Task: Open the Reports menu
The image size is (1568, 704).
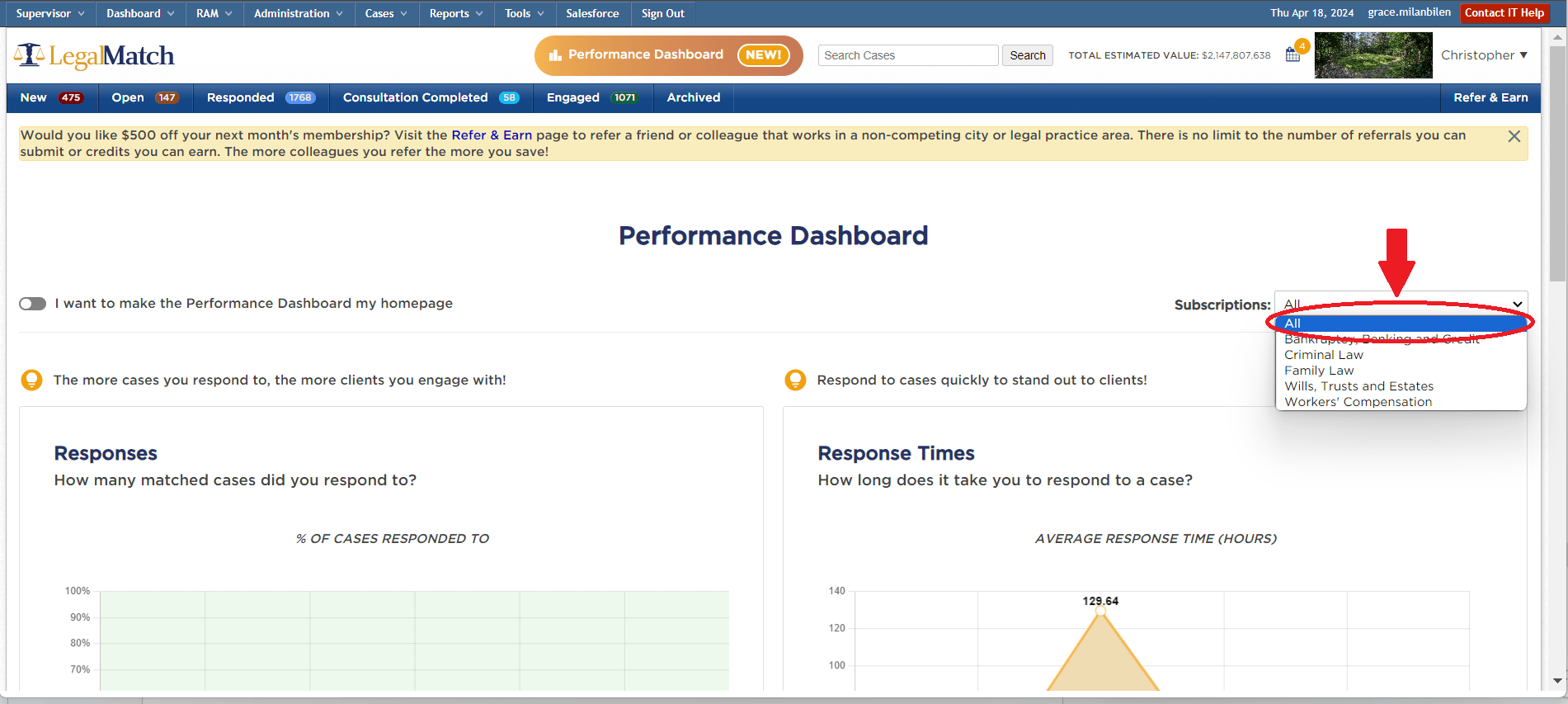Action: [455, 13]
